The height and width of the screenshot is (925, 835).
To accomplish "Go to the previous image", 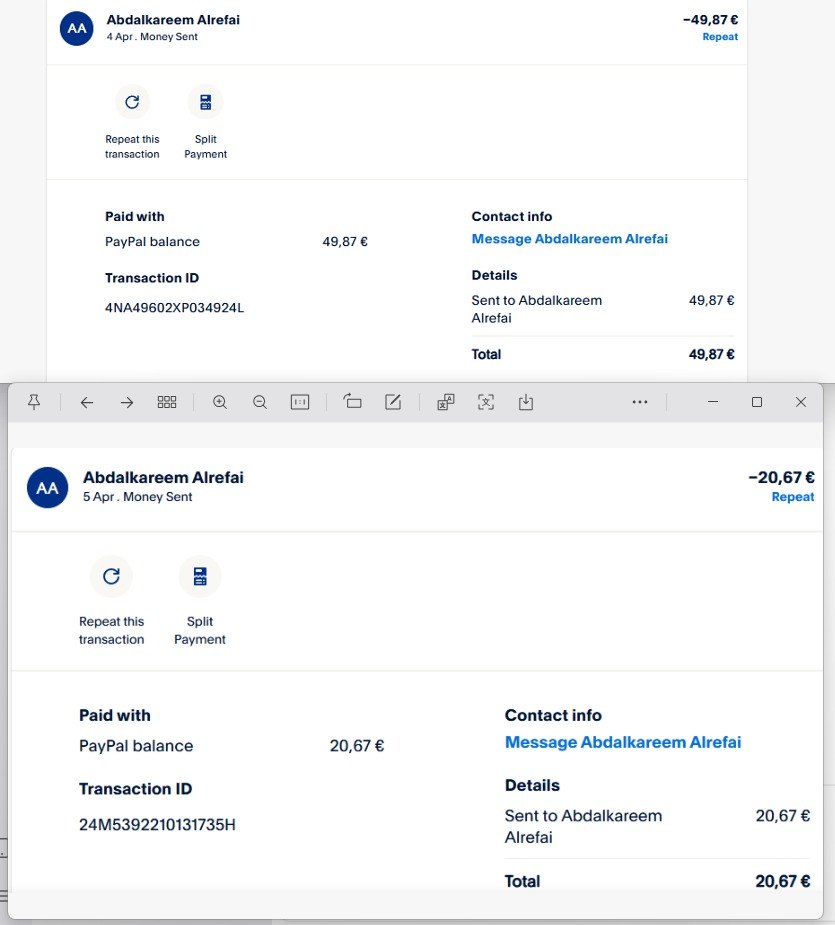I will 87,402.
